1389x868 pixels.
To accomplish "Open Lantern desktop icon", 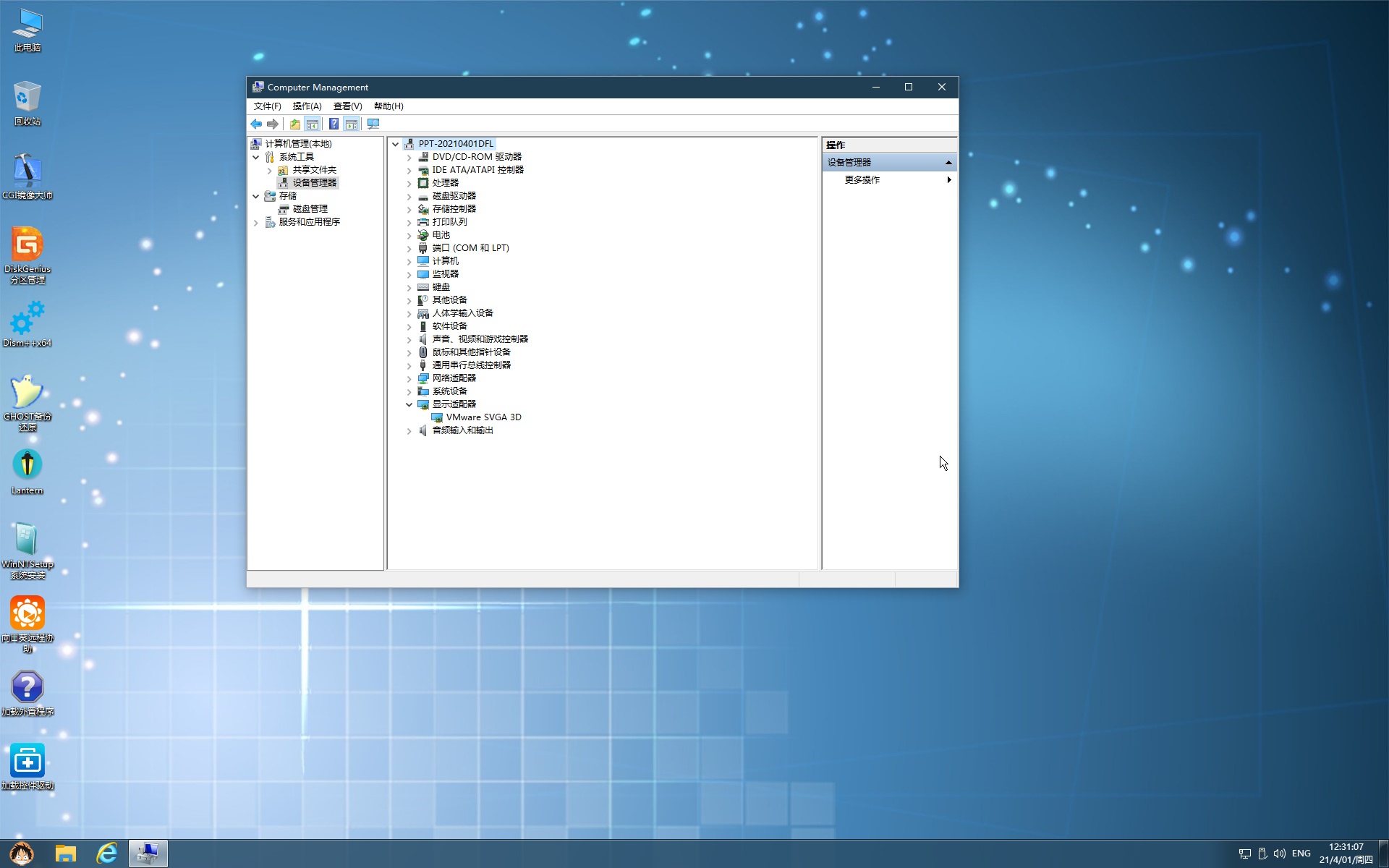I will tap(27, 472).
